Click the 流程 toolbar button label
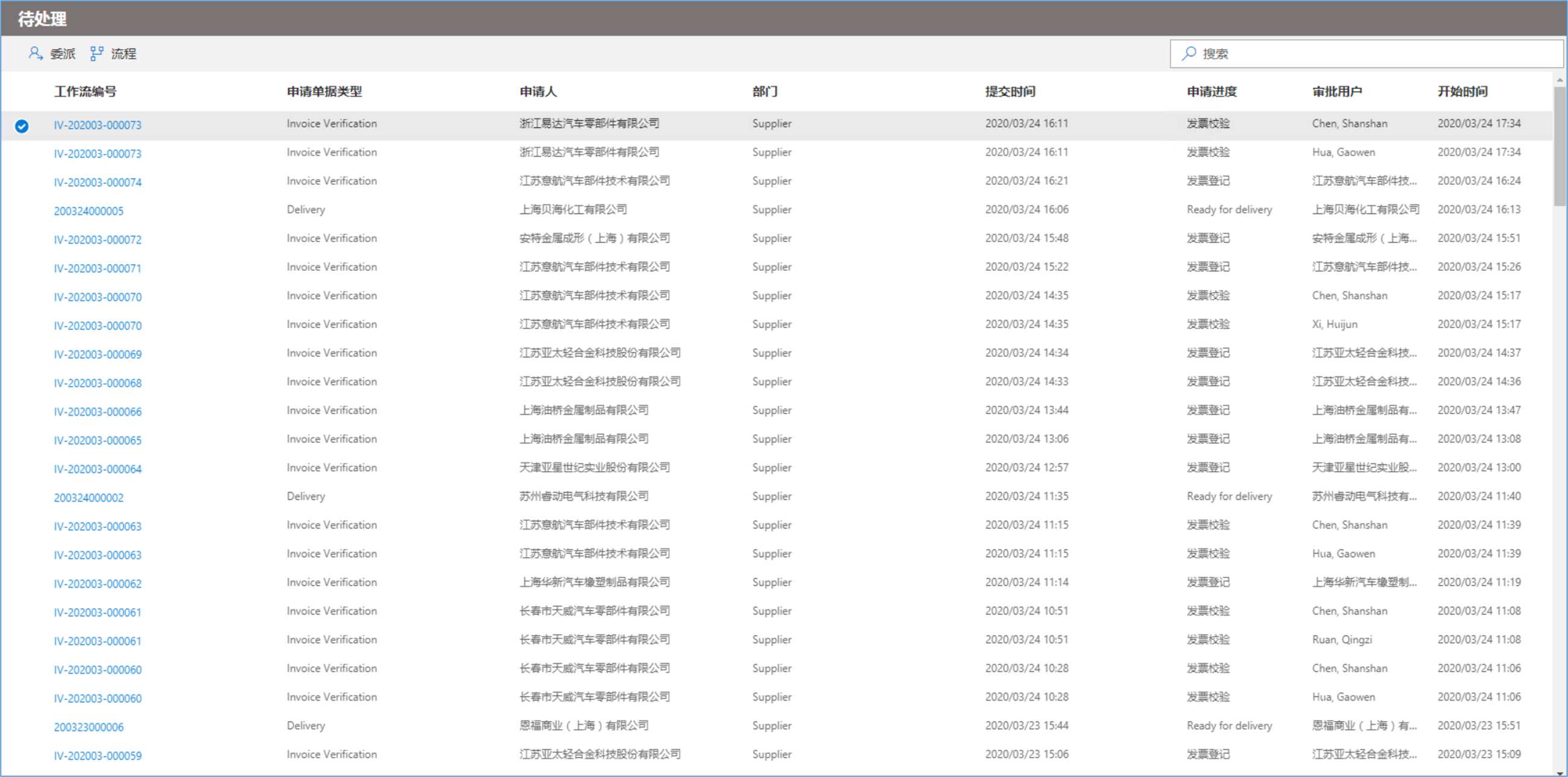1568x777 pixels. point(124,54)
